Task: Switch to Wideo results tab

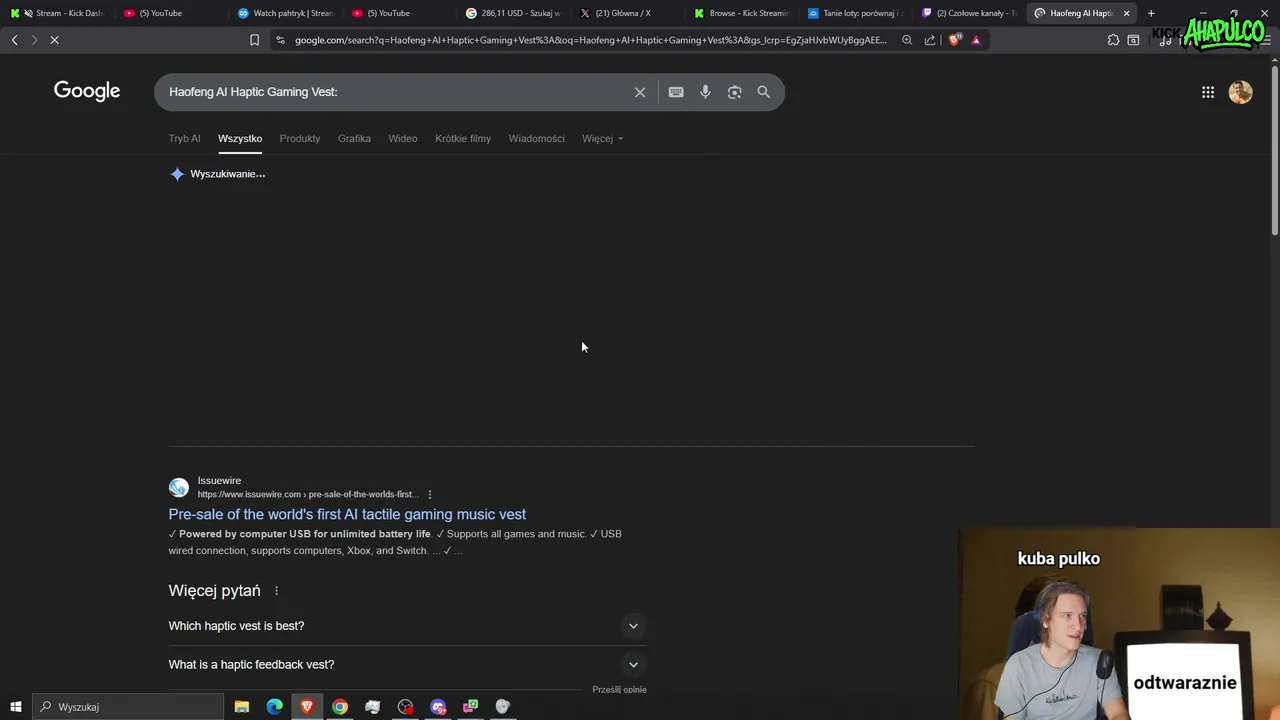Action: pyautogui.click(x=403, y=138)
